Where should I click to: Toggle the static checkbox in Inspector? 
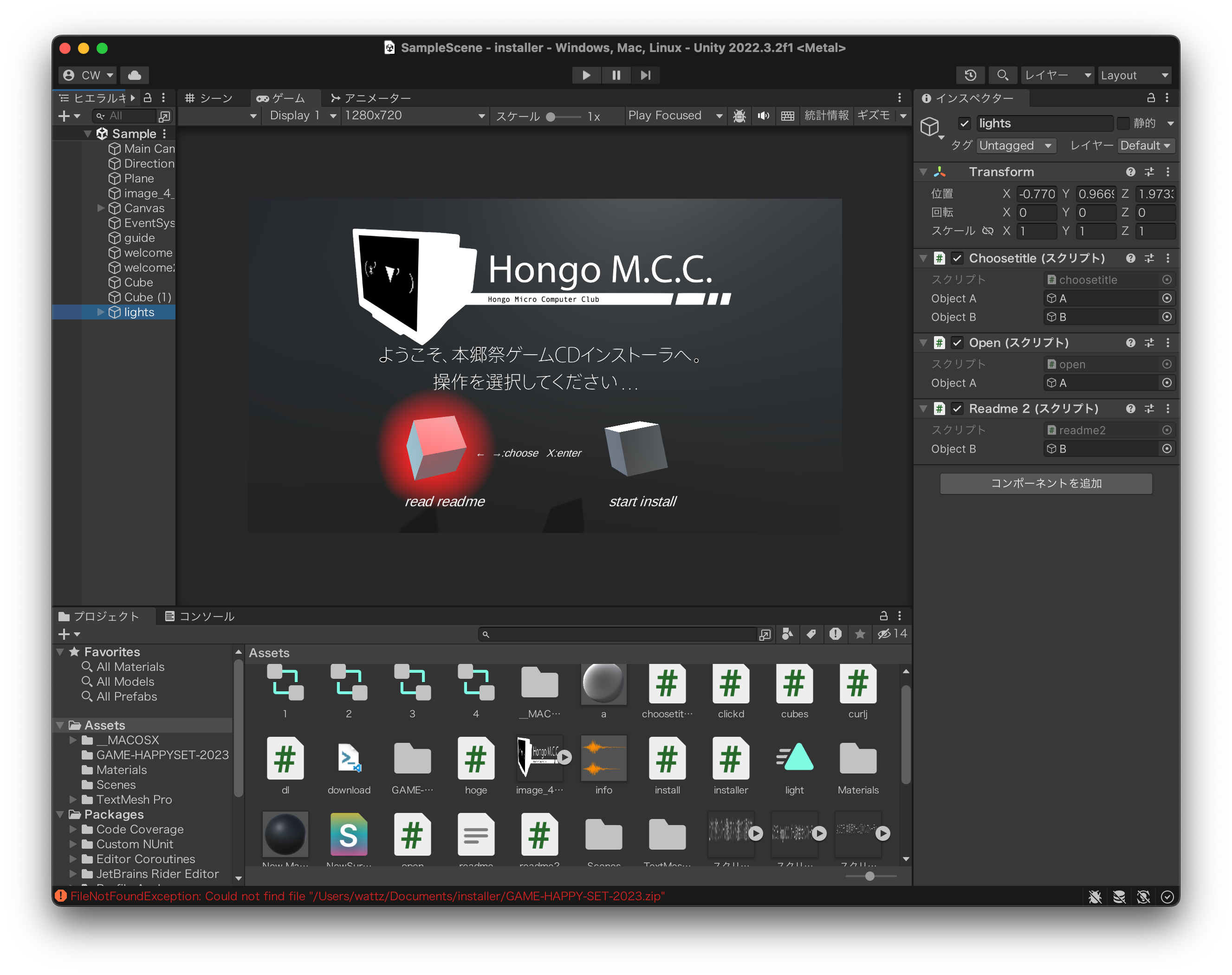tap(1123, 123)
